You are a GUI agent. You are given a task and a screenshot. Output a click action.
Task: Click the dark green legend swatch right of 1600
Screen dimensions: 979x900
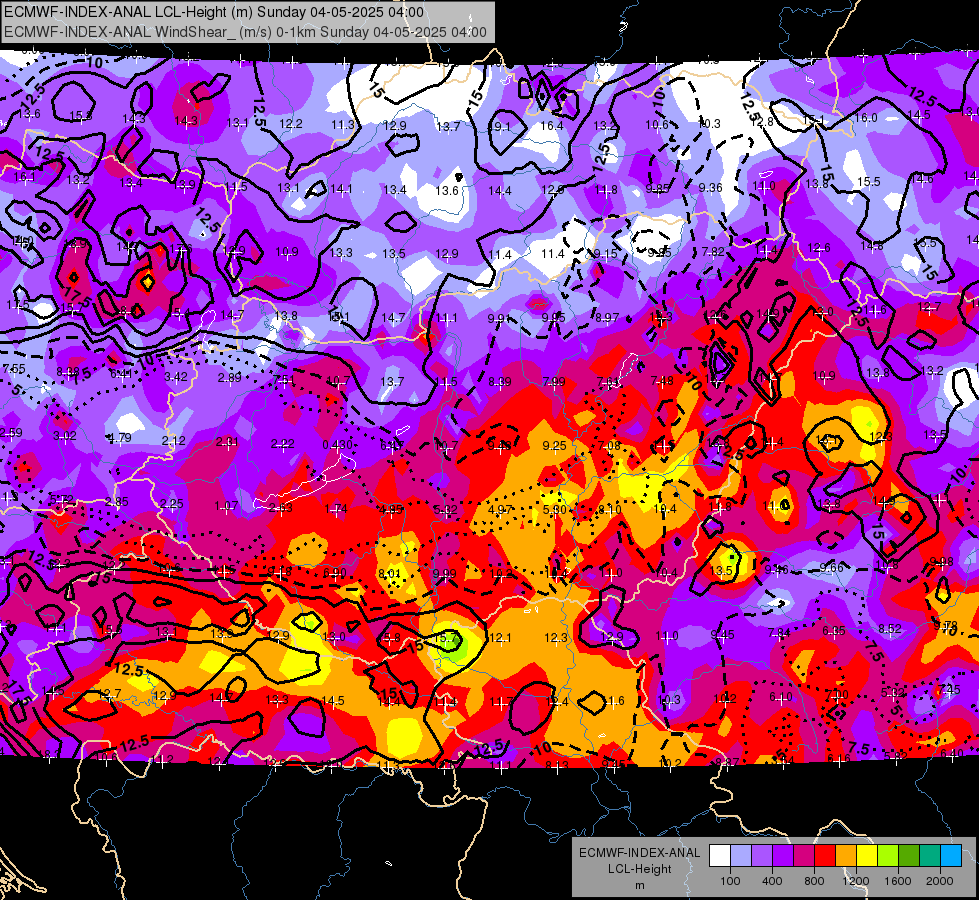coord(909,856)
